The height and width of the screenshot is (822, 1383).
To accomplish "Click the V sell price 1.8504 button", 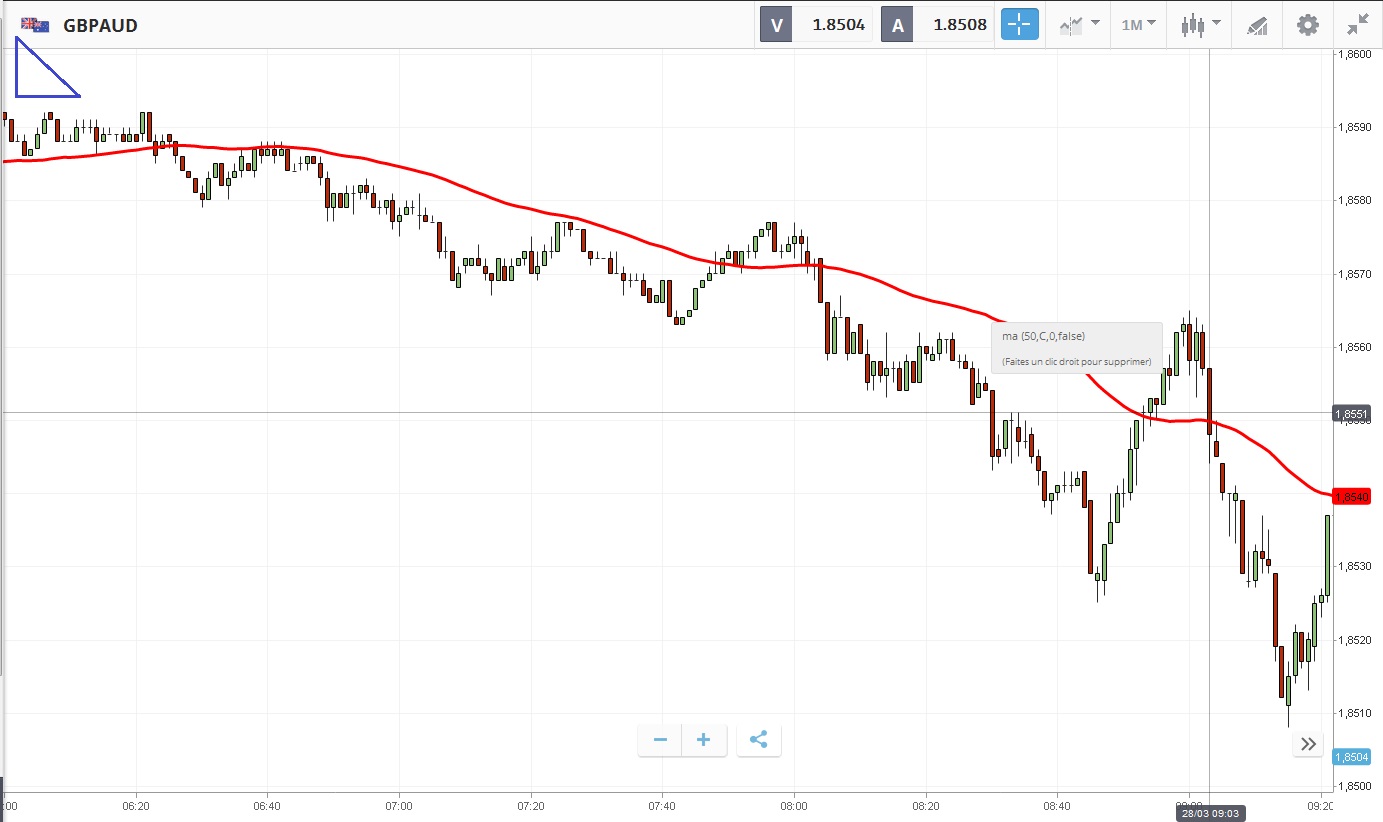I will click(816, 25).
